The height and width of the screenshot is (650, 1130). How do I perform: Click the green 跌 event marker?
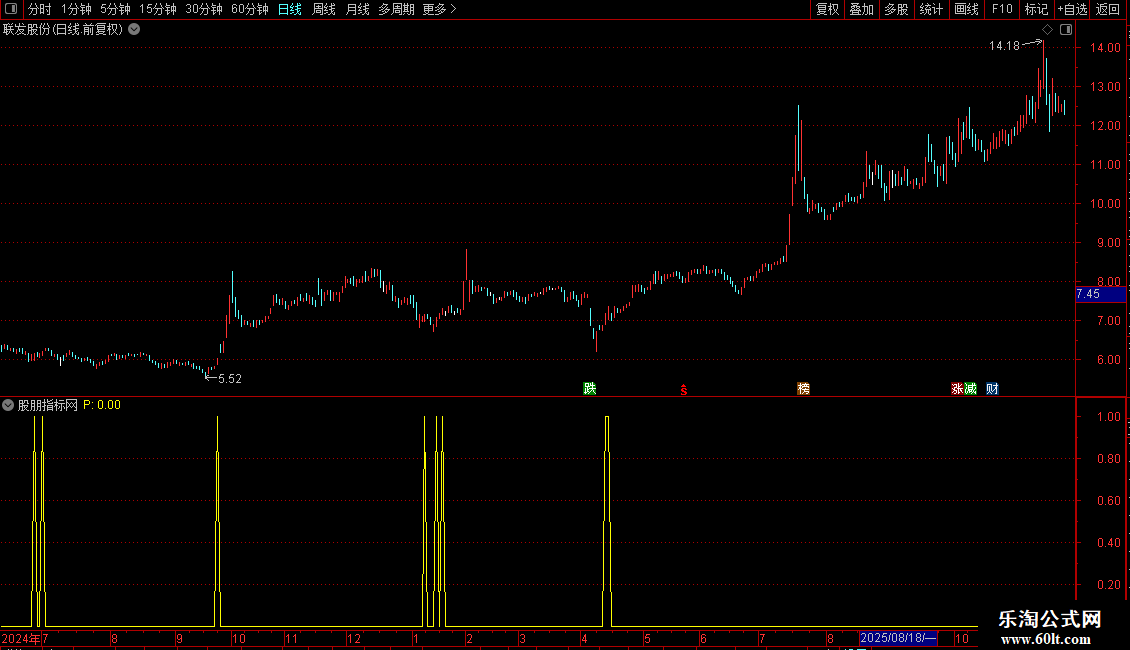point(590,388)
